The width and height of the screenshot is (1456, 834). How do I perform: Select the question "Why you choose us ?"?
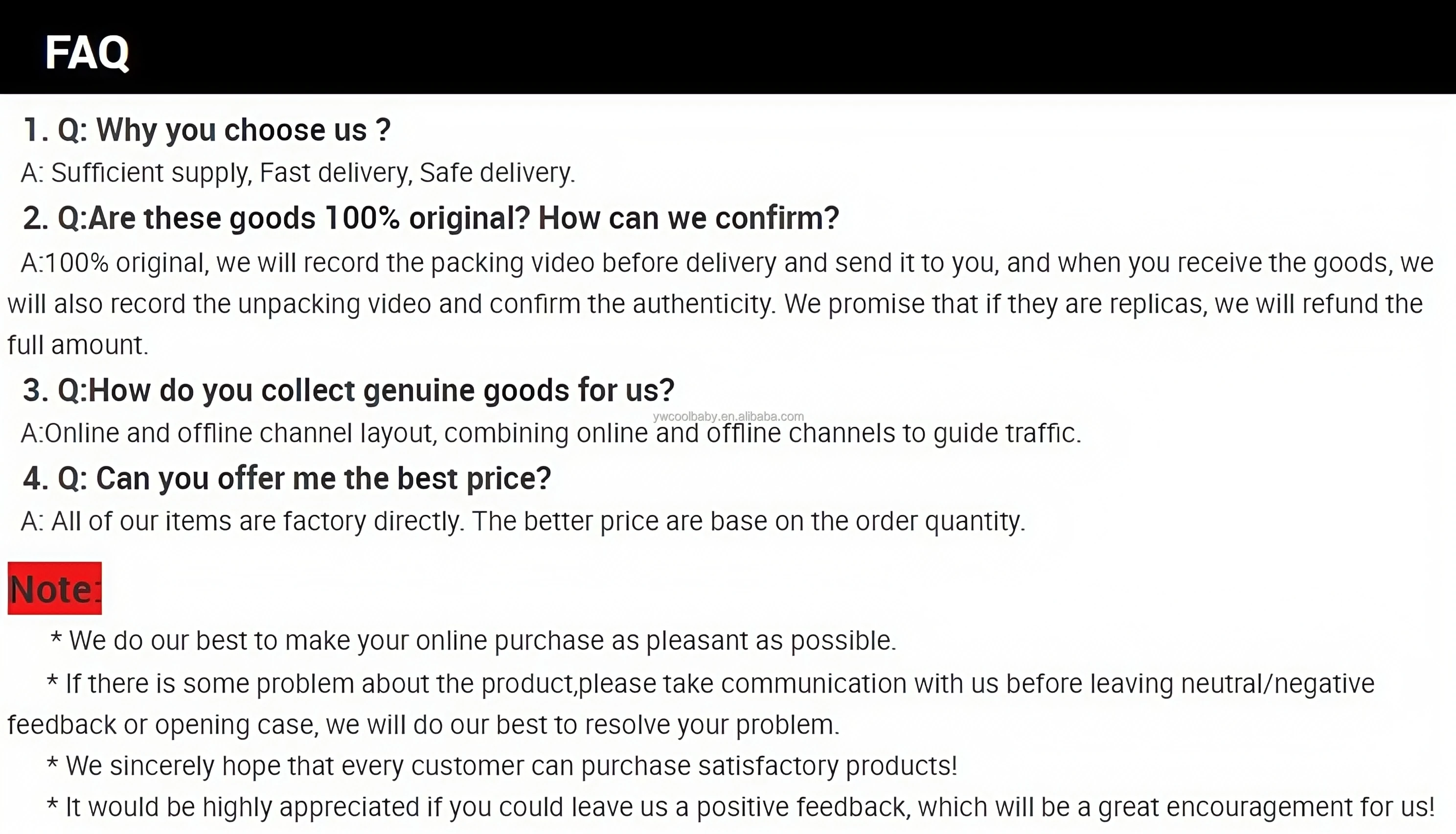206,129
